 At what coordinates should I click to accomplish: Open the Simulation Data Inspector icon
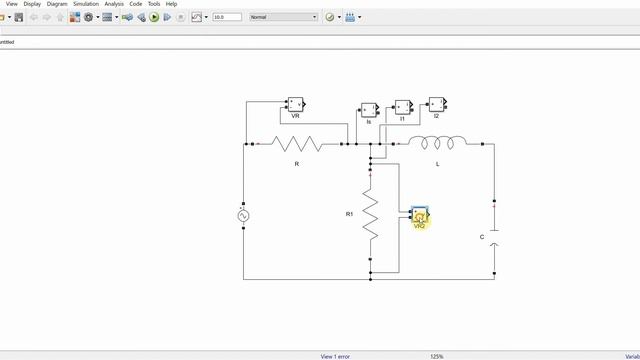[197, 17]
